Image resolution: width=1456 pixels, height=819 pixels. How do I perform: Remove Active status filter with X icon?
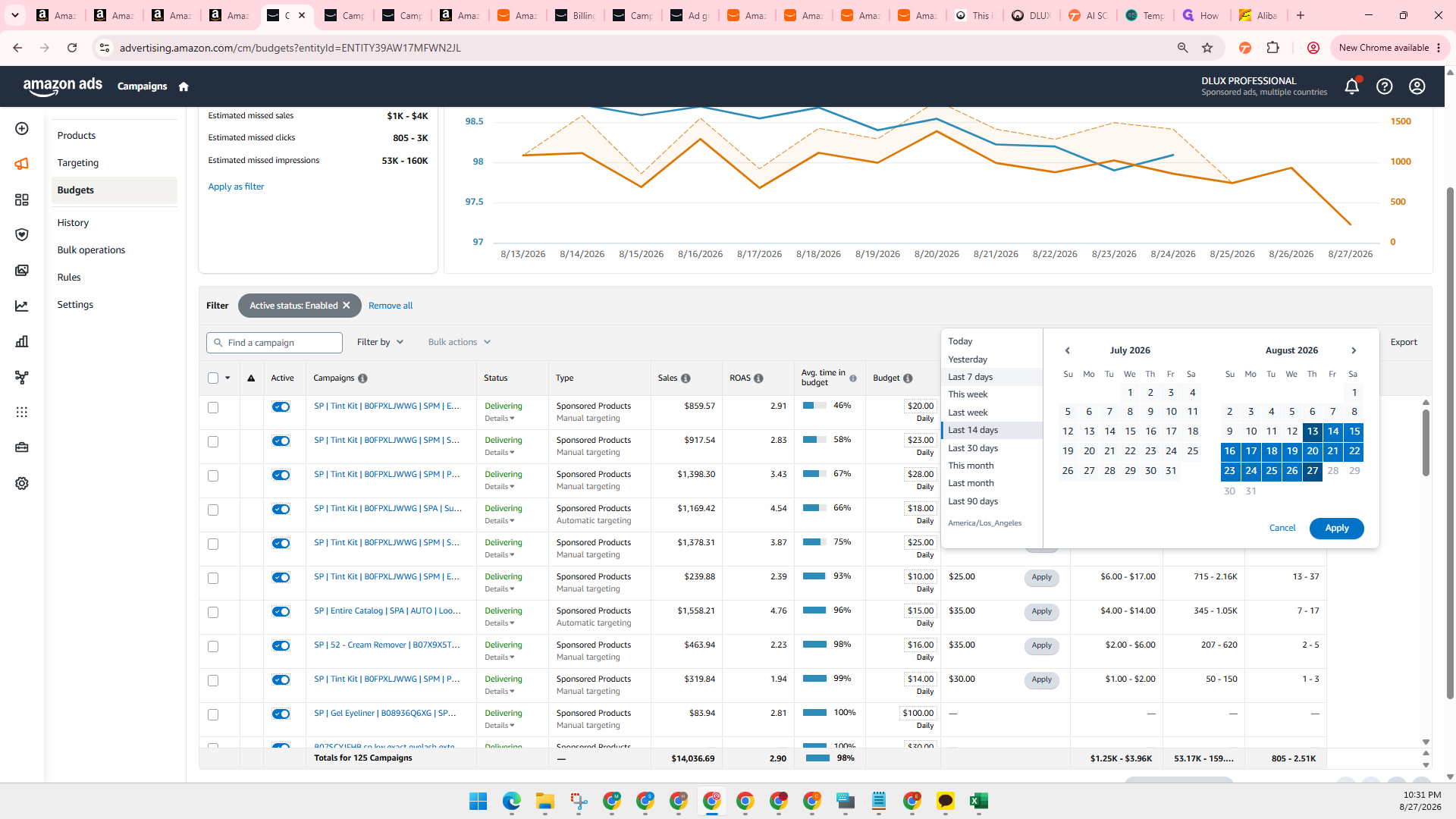(347, 306)
